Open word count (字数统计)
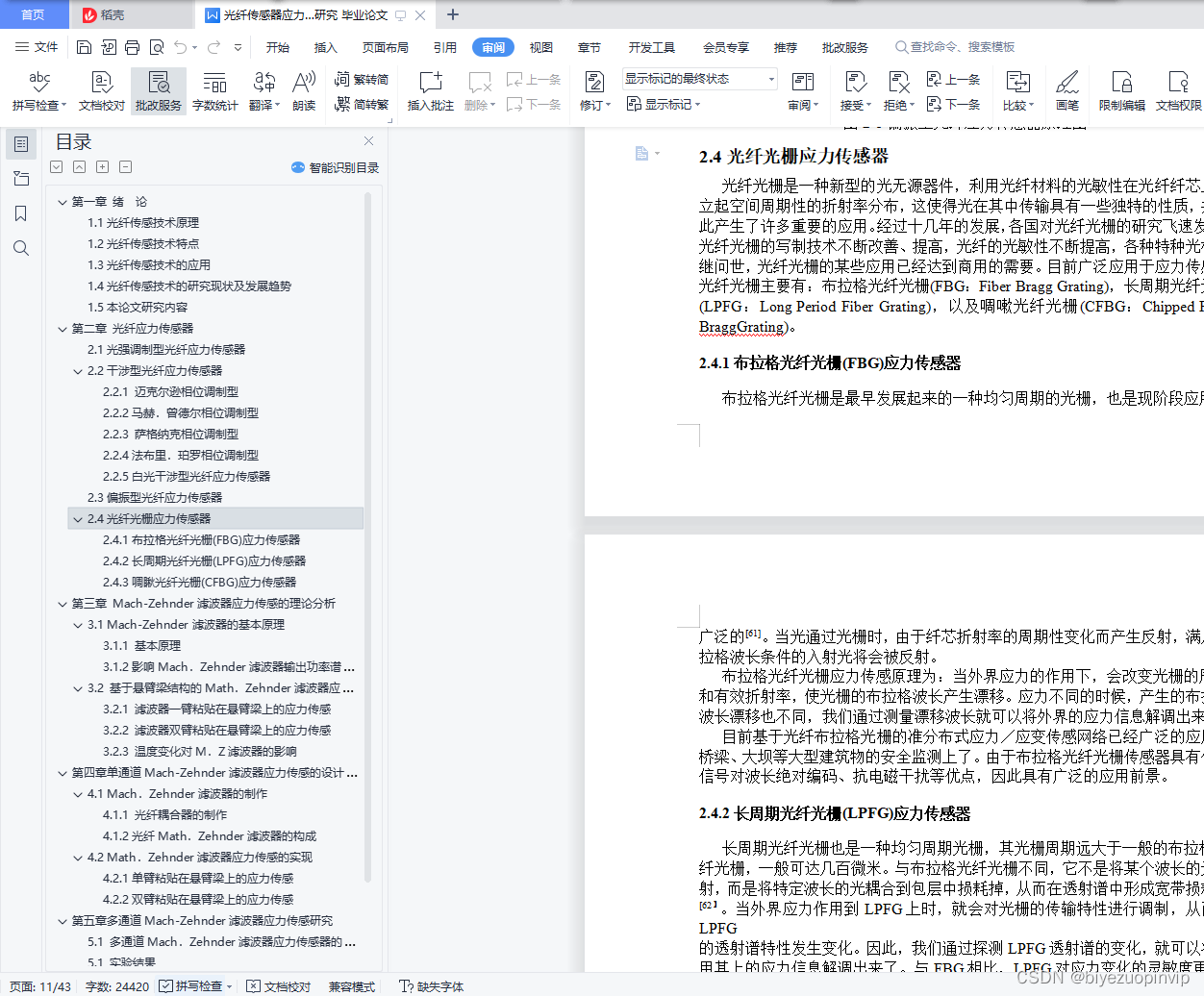This screenshot has height=996, width=1204. [214, 91]
